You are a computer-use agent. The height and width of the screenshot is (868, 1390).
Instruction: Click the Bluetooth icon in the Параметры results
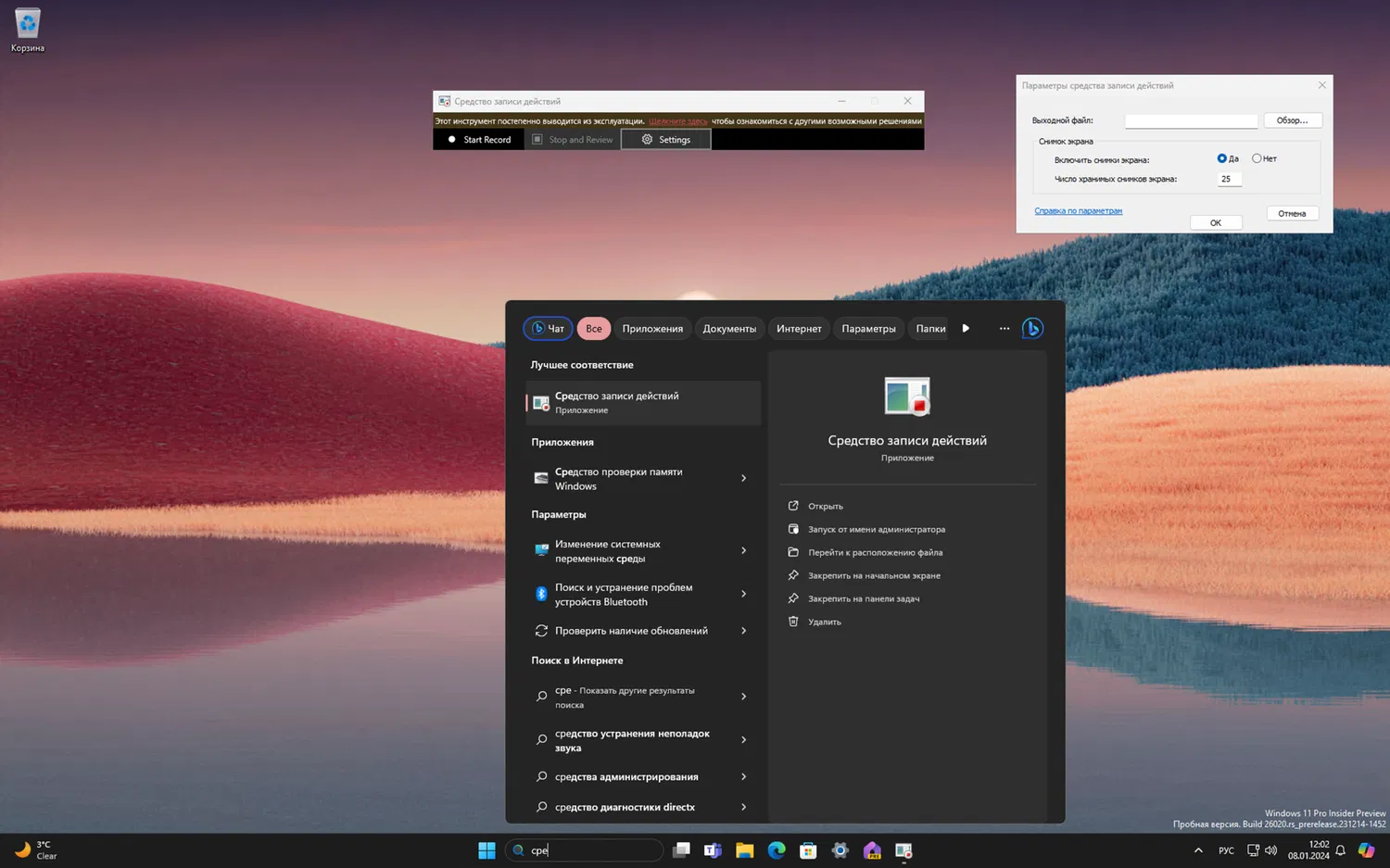(x=541, y=594)
